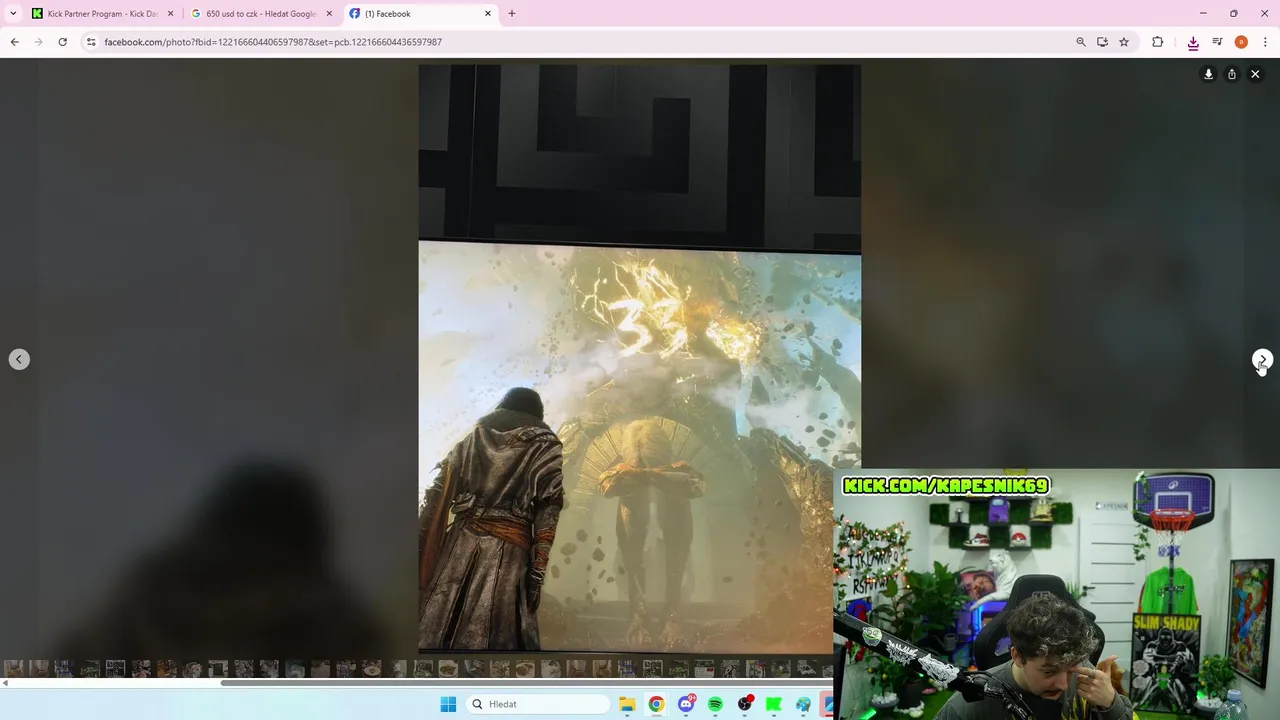1280x720 pixels.
Task: Open the Chrome extensions puzzle icon
Action: tap(1158, 42)
